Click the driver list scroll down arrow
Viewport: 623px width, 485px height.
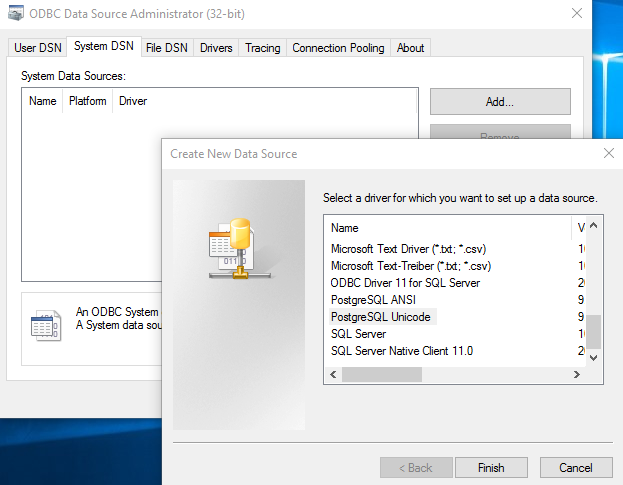pyautogui.click(x=594, y=358)
